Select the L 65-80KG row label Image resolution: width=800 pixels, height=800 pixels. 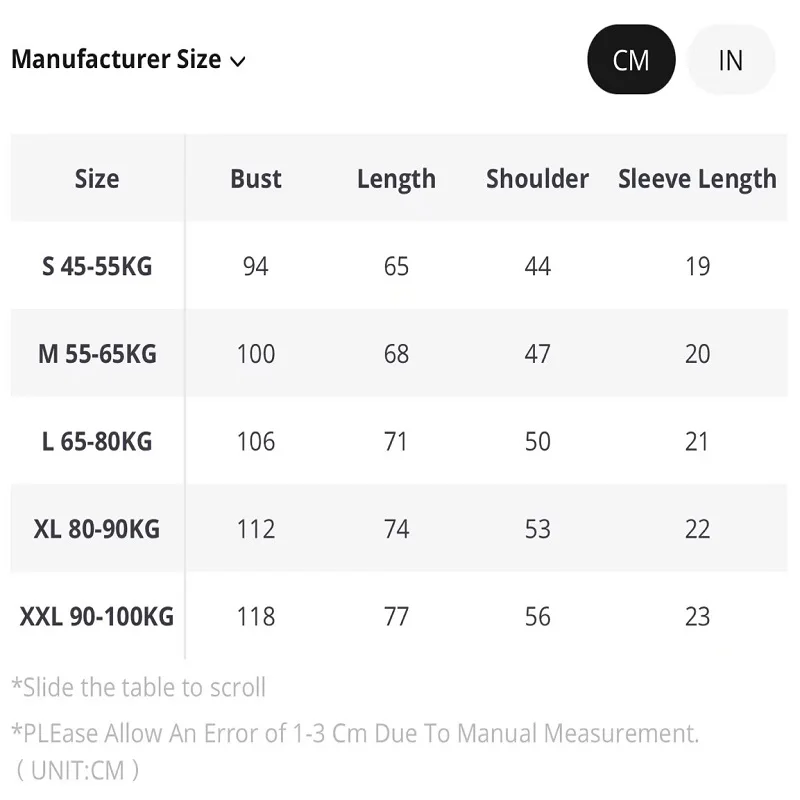(97, 442)
